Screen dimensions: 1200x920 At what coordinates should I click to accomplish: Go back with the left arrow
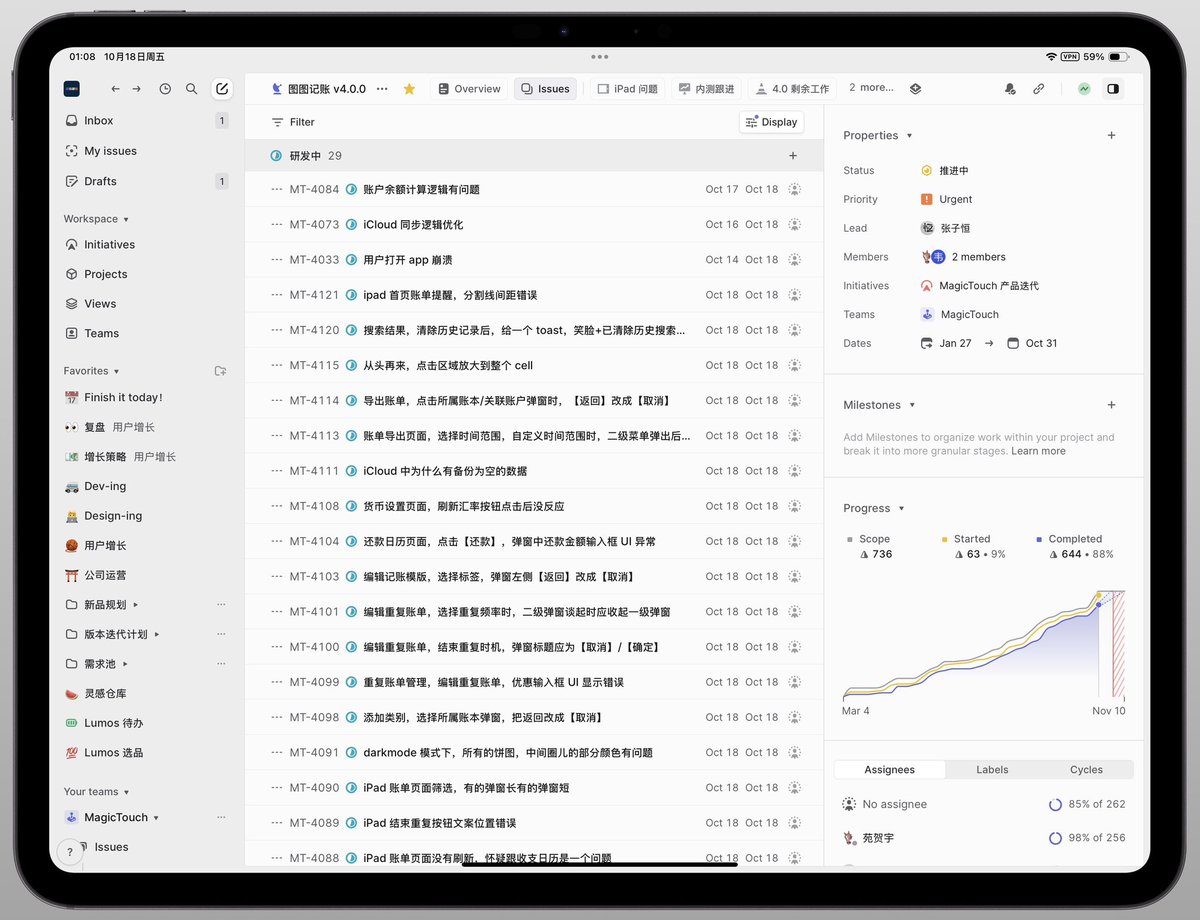[115, 89]
